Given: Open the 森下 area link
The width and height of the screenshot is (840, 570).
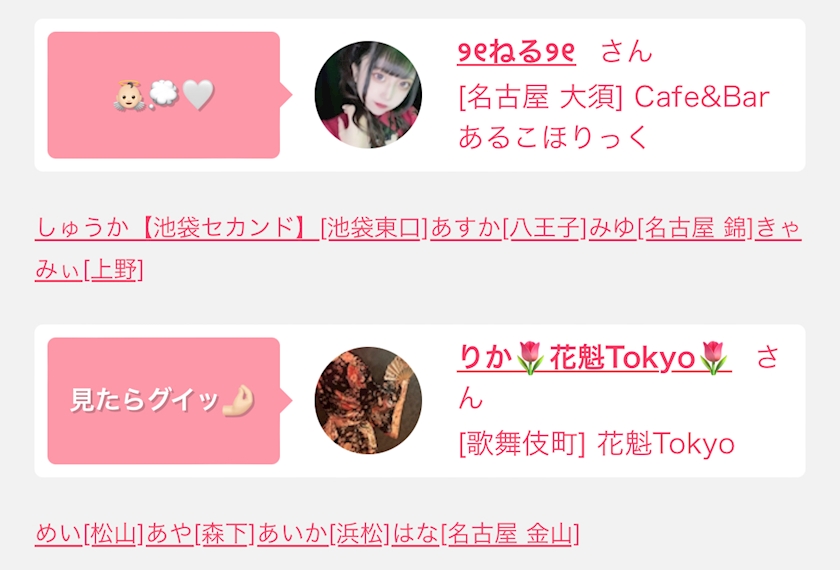Looking at the screenshot, I should [224, 534].
